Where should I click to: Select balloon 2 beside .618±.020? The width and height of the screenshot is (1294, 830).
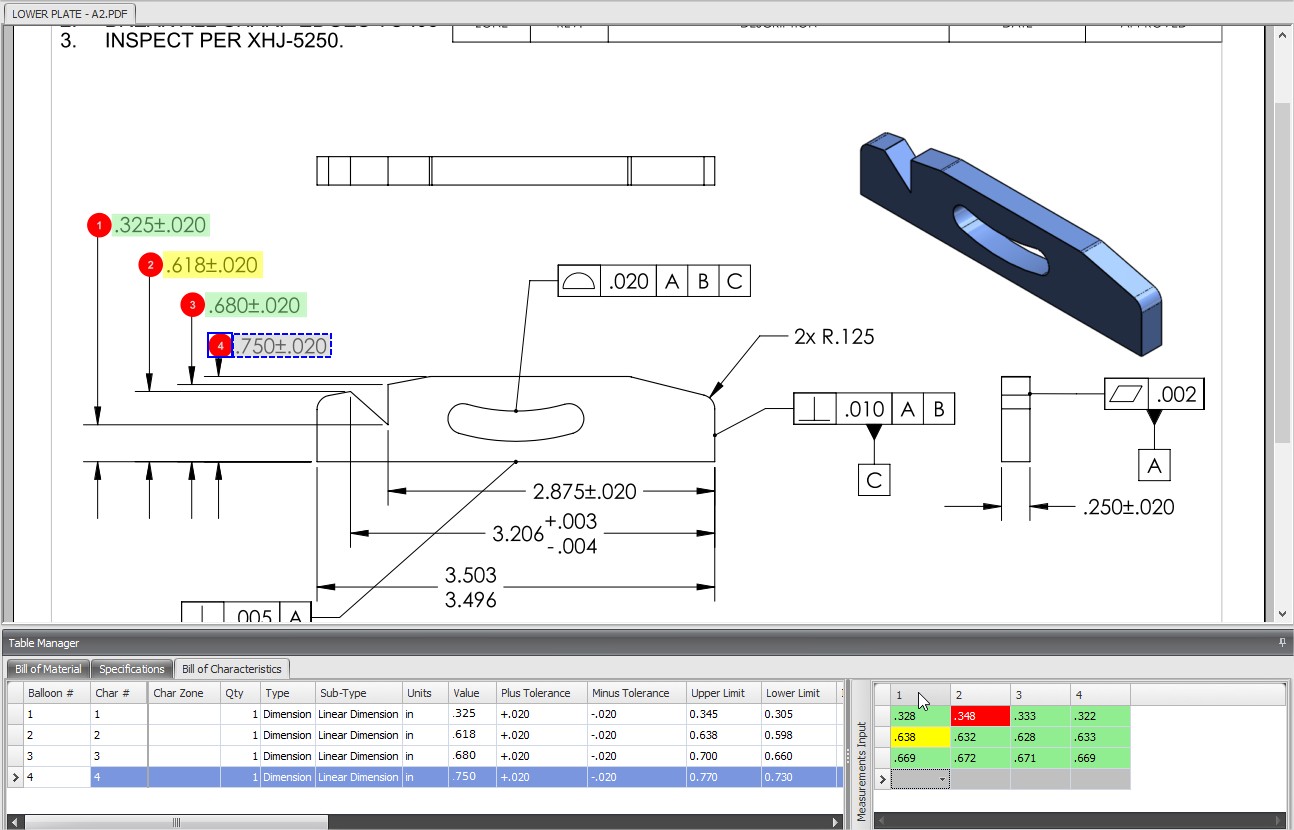[x=150, y=265]
